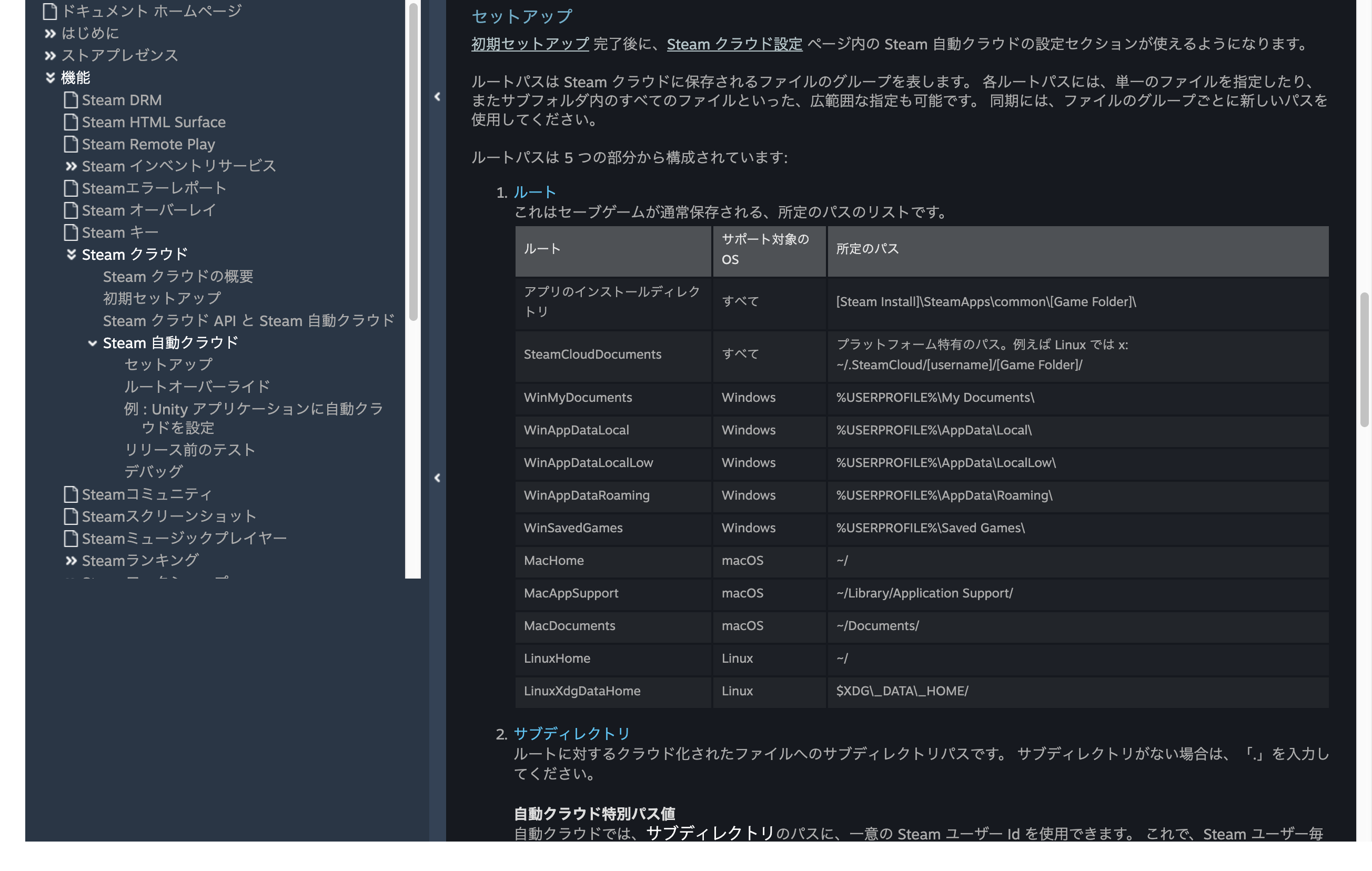Expand the はじめに section chevron

[x=50, y=34]
